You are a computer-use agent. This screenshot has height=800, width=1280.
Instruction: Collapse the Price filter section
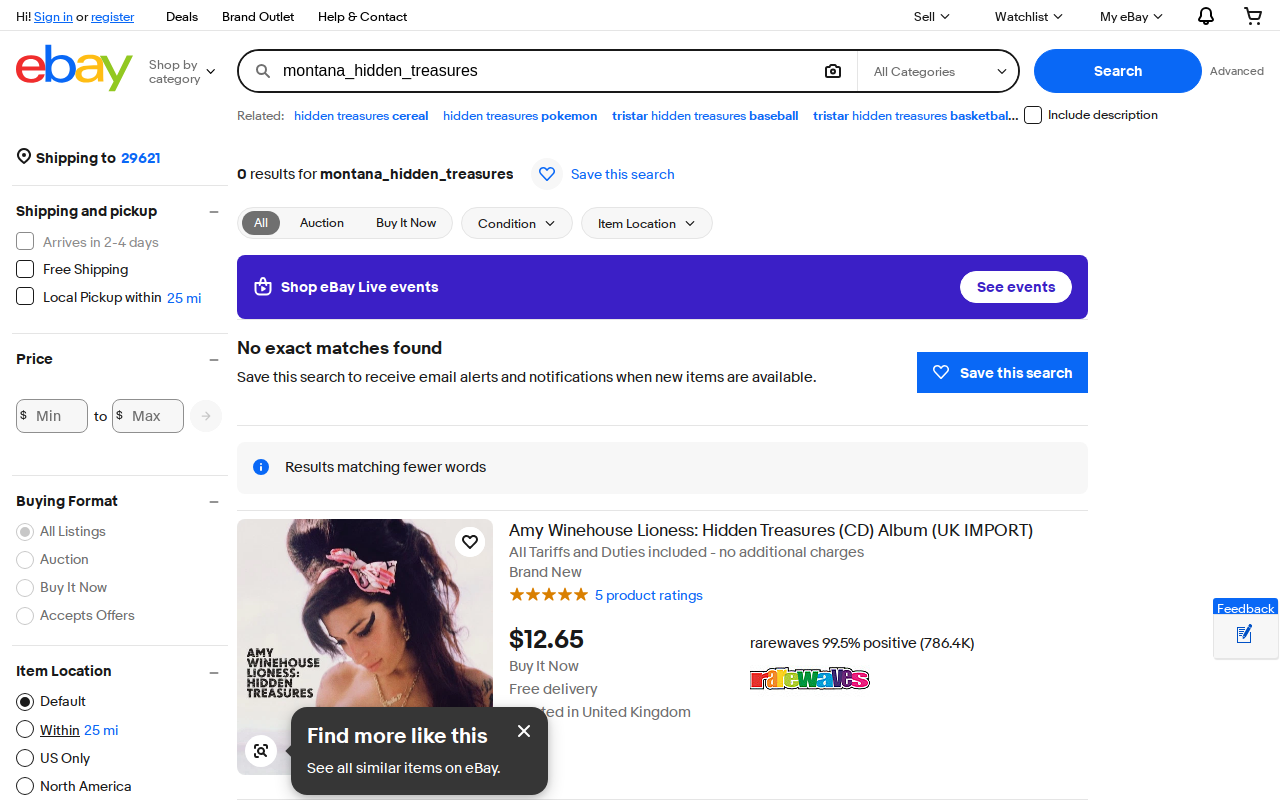click(x=214, y=360)
